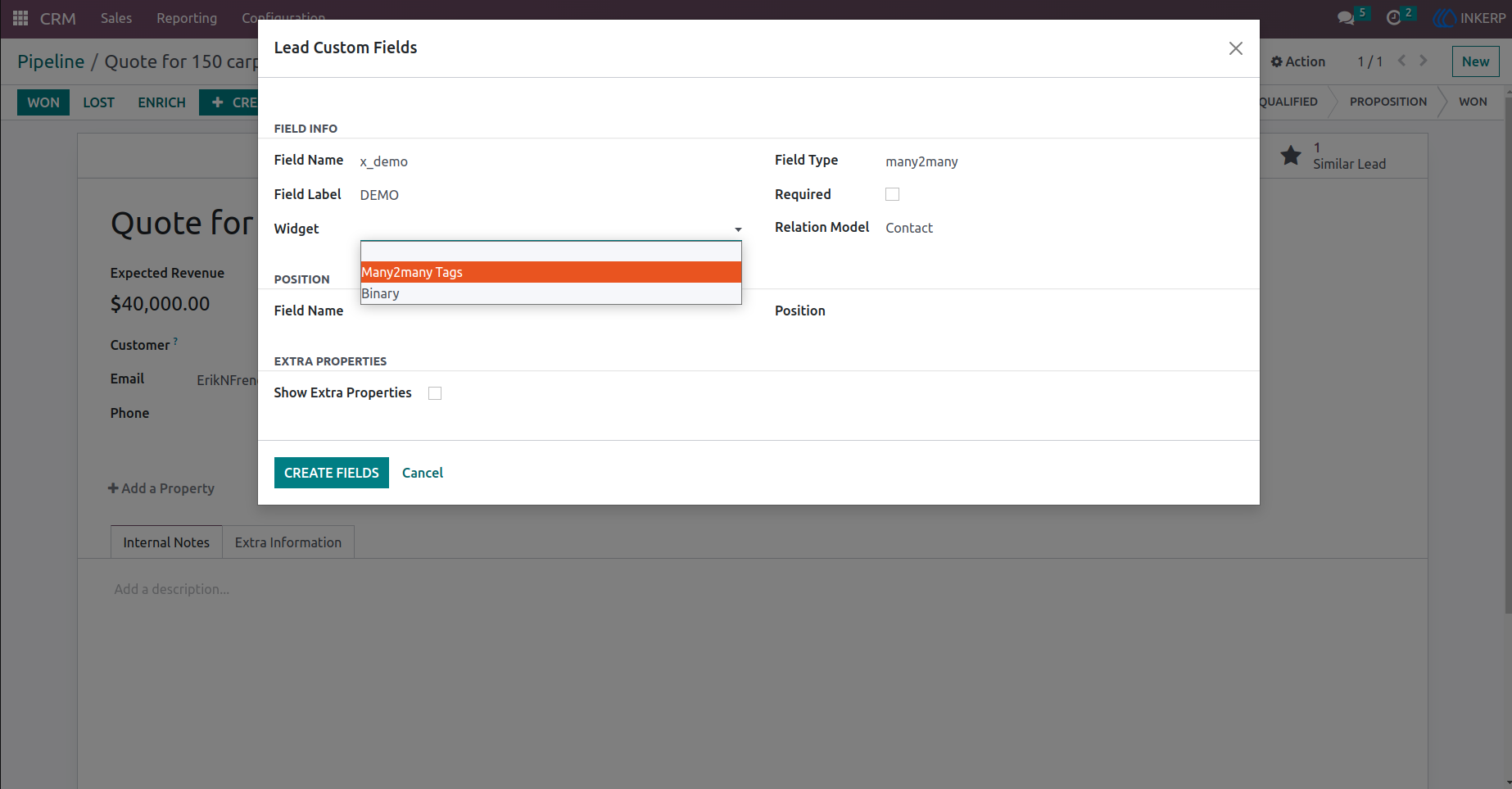Set stage to QUALIFIED
Screen dimensions: 1512x789
pos(1288,102)
